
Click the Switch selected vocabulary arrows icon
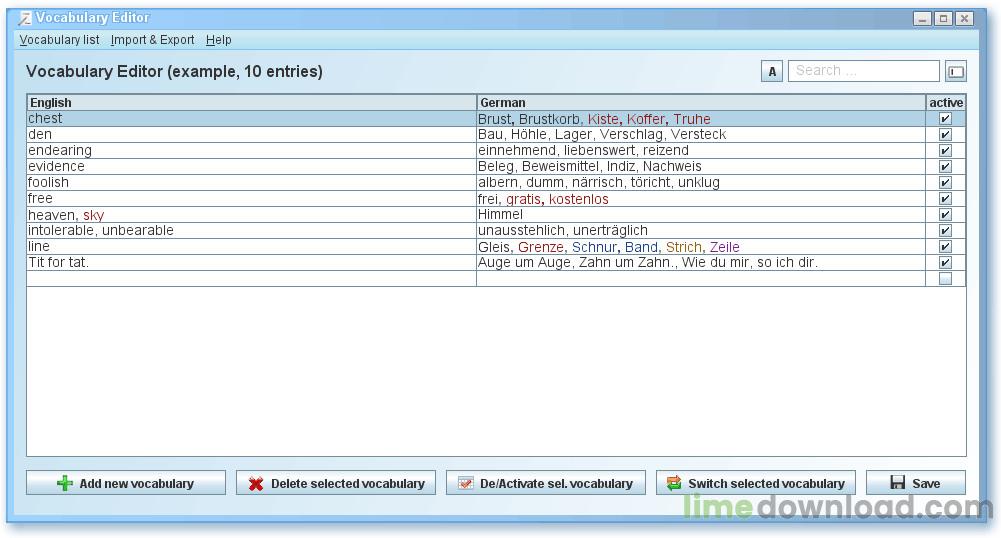click(x=674, y=484)
